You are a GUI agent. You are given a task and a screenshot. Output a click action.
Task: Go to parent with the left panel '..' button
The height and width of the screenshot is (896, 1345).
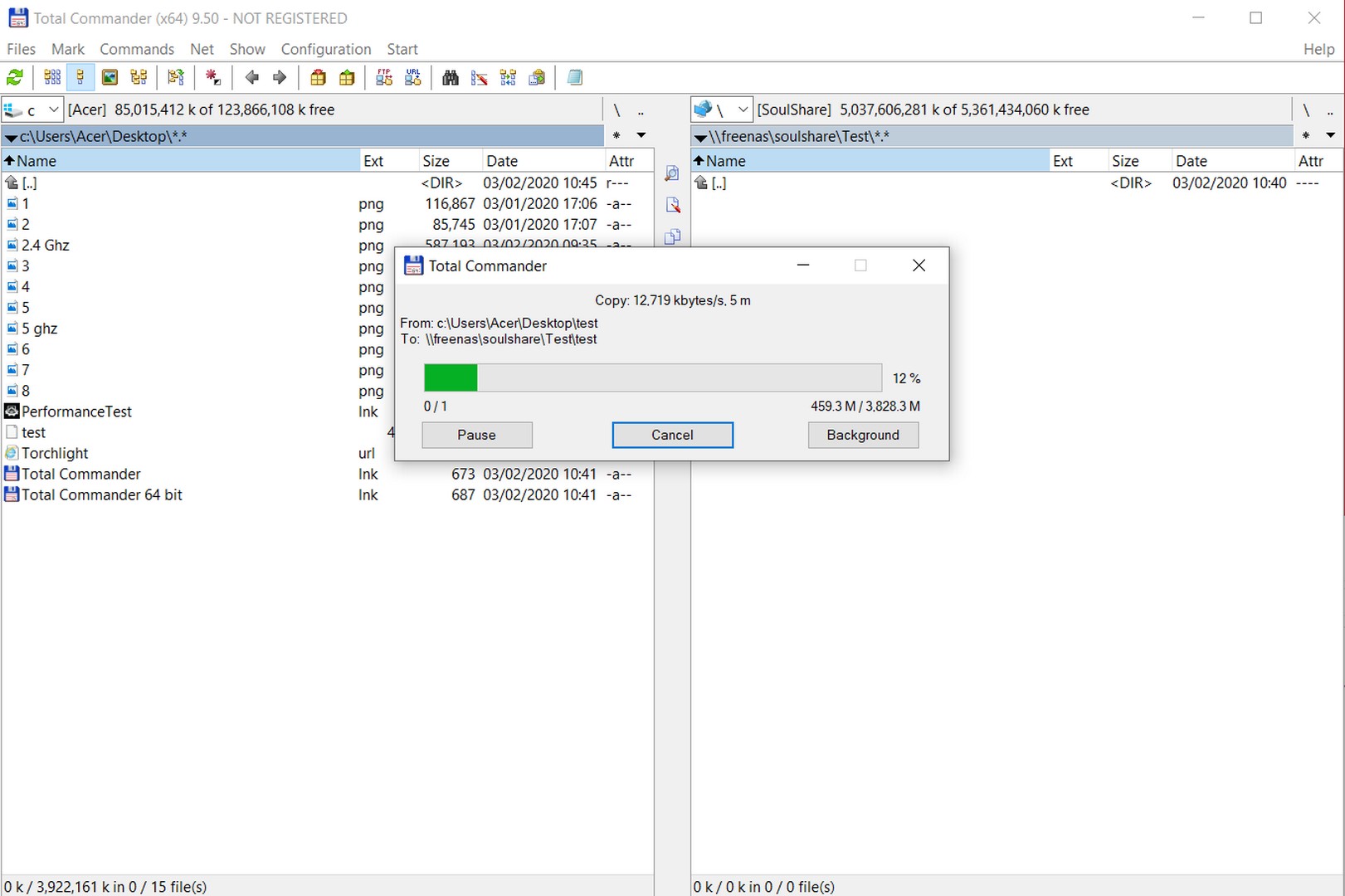[x=641, y=110]
